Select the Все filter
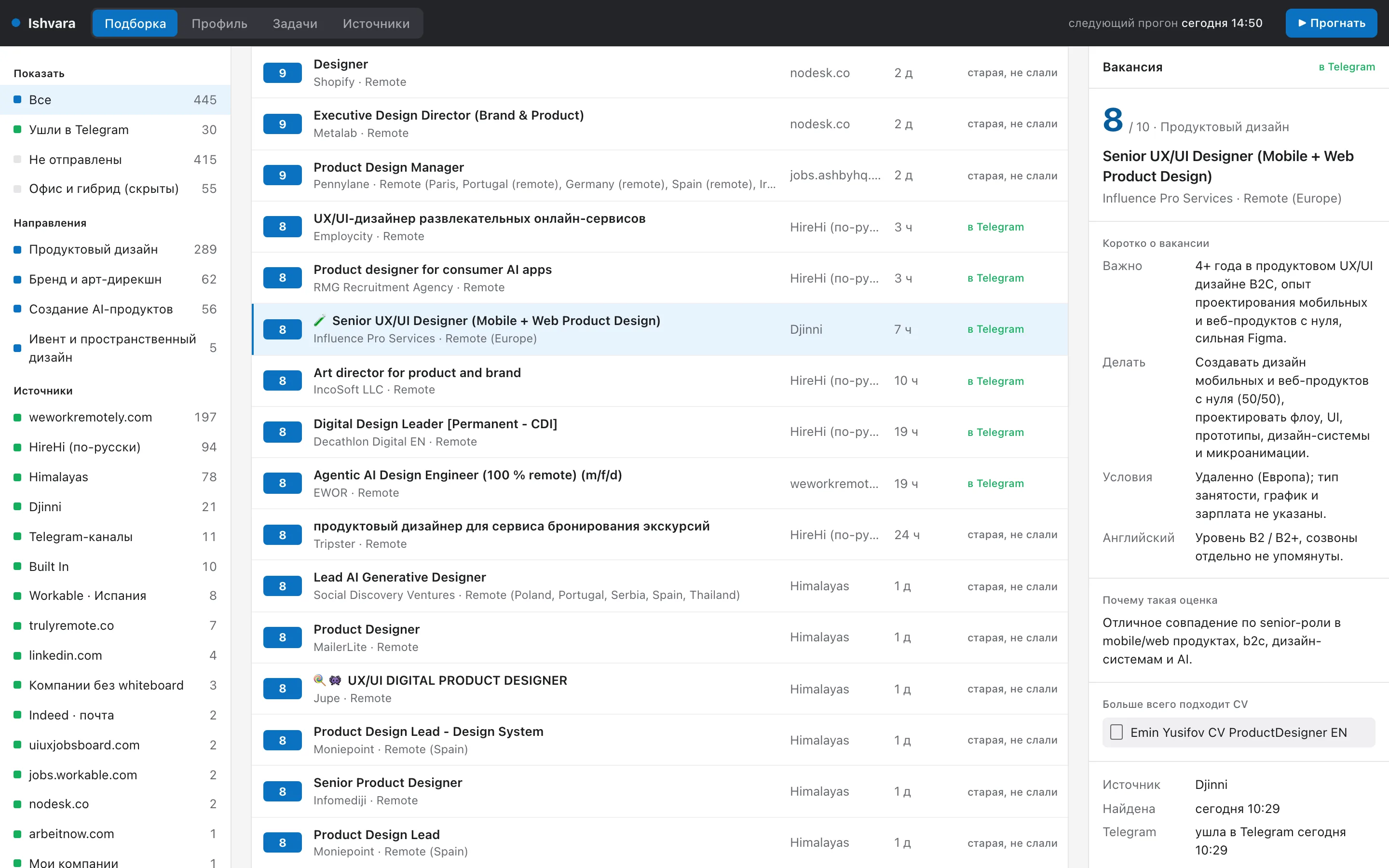 pos(115,100)
